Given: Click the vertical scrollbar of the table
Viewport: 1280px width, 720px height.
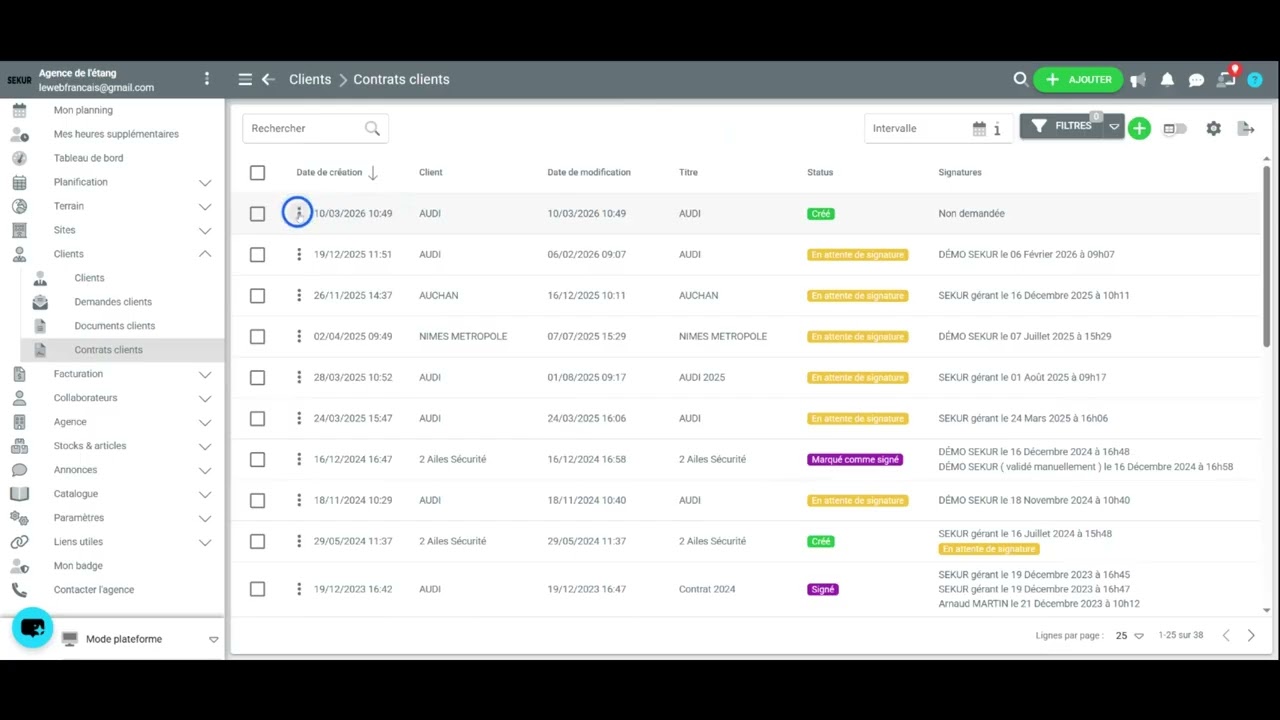Looking at the screenshot, I should tap(1267, 257).
